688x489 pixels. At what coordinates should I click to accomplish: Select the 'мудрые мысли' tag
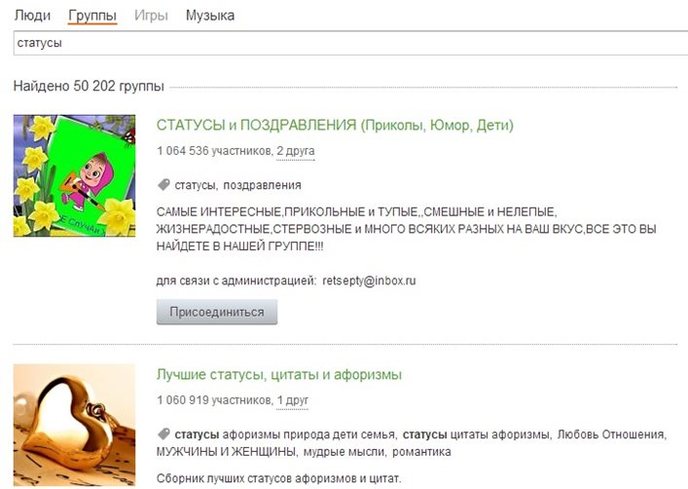(344, 452)
